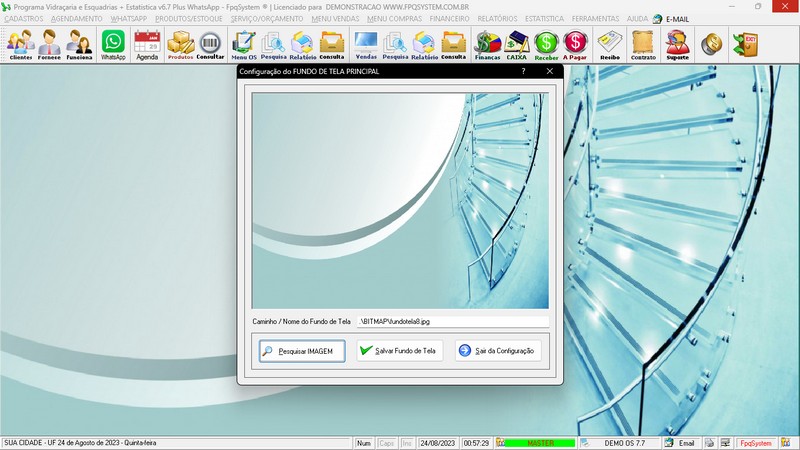Open the Menu OS icon
Screen dimensions: 800x450
point(244,45)
